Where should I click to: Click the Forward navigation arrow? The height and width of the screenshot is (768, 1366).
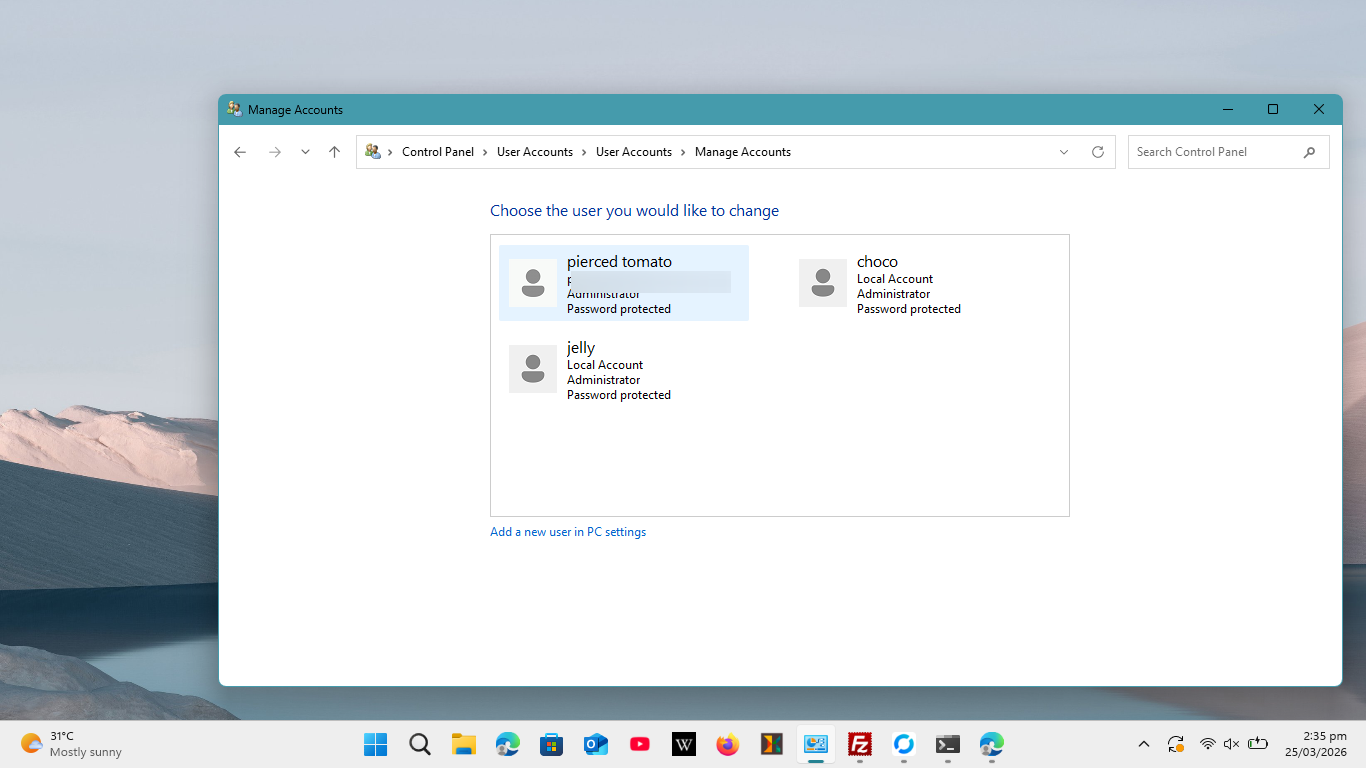[275, 152]
